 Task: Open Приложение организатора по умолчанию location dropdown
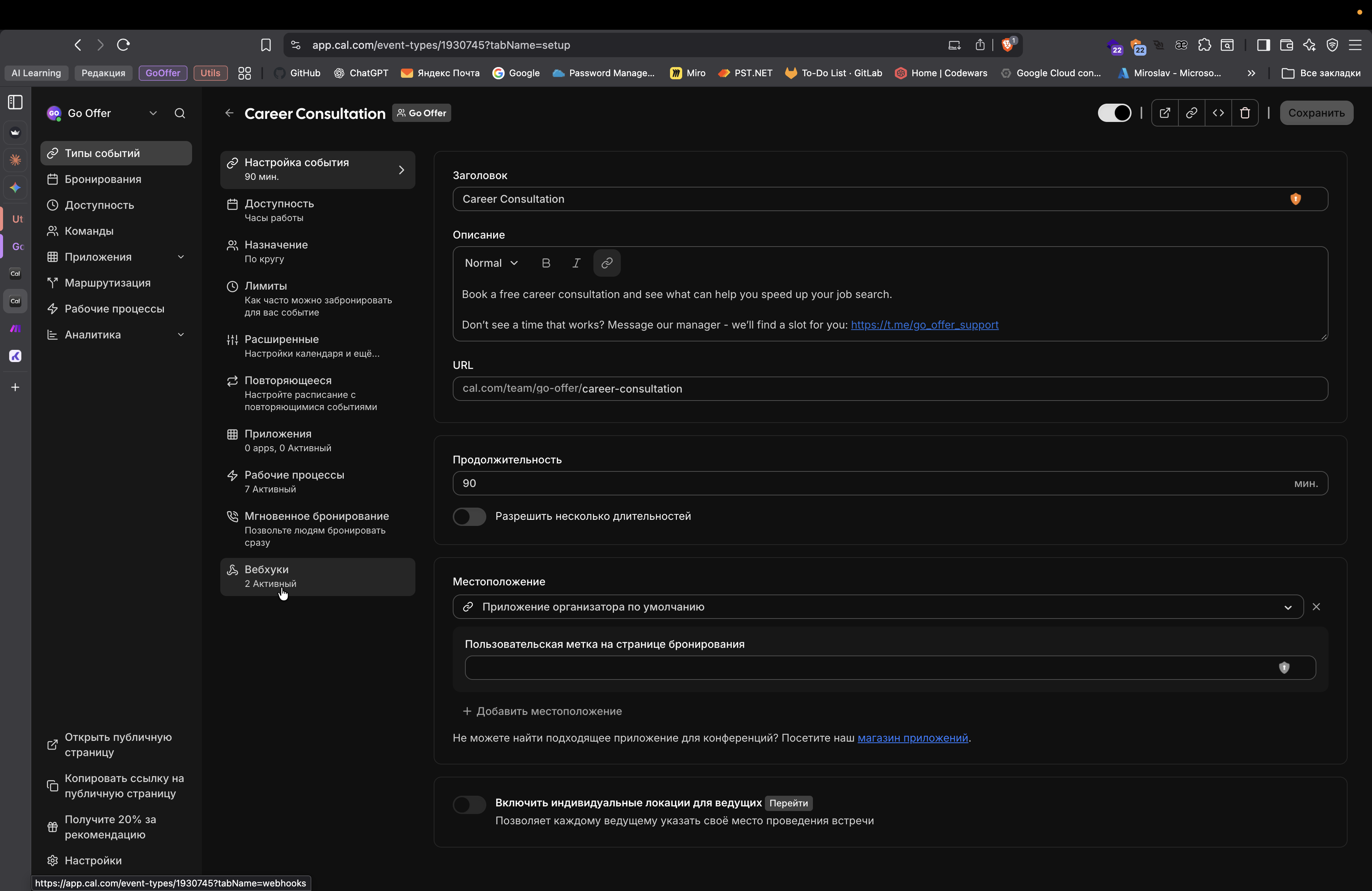click(877, 607)
